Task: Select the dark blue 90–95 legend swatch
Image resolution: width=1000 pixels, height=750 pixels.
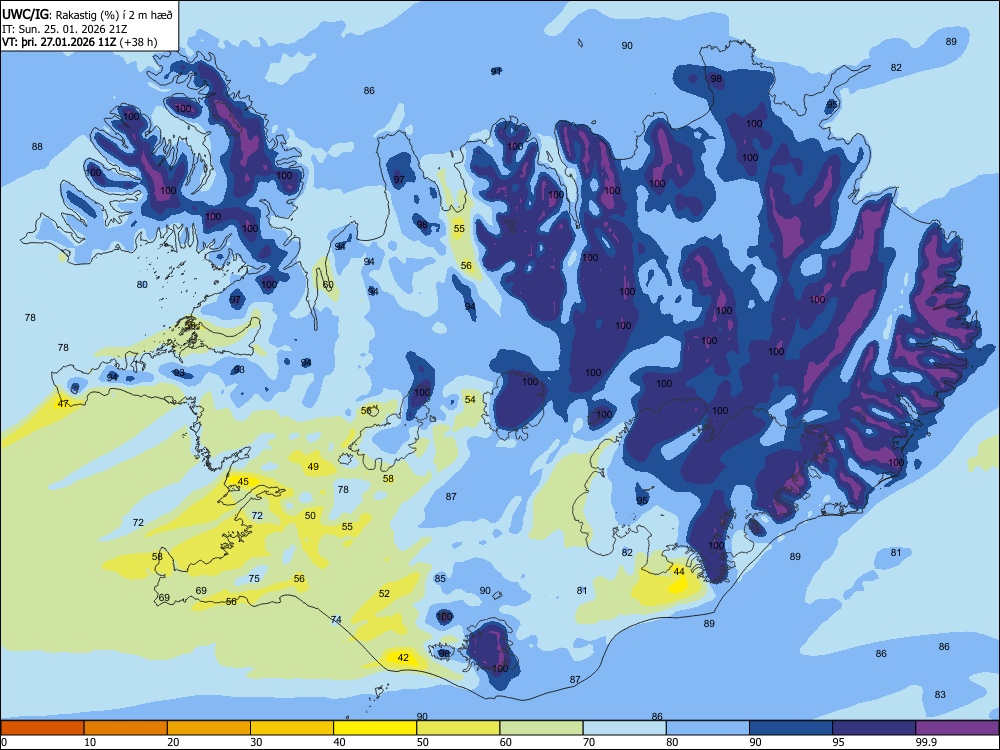Action: click(791, 728)
